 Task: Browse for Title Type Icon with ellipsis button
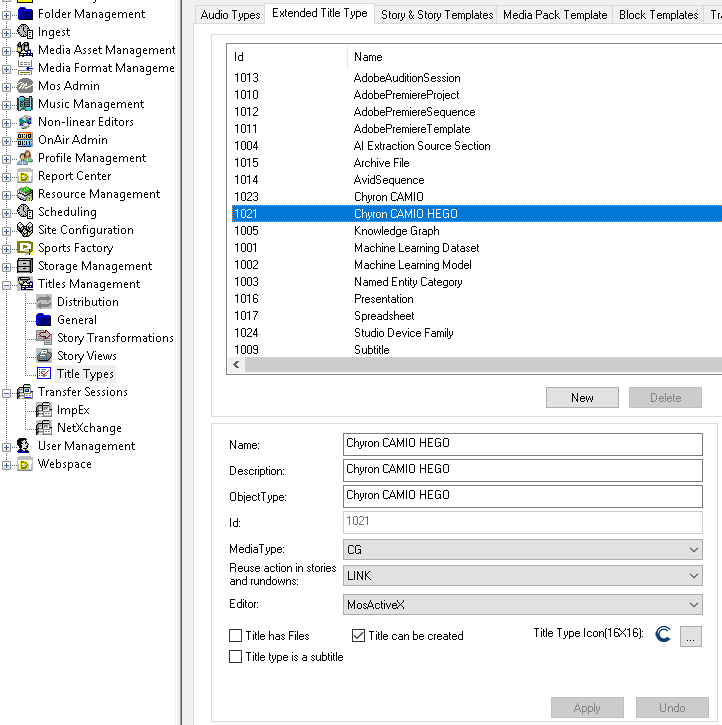tap(691, 635)
